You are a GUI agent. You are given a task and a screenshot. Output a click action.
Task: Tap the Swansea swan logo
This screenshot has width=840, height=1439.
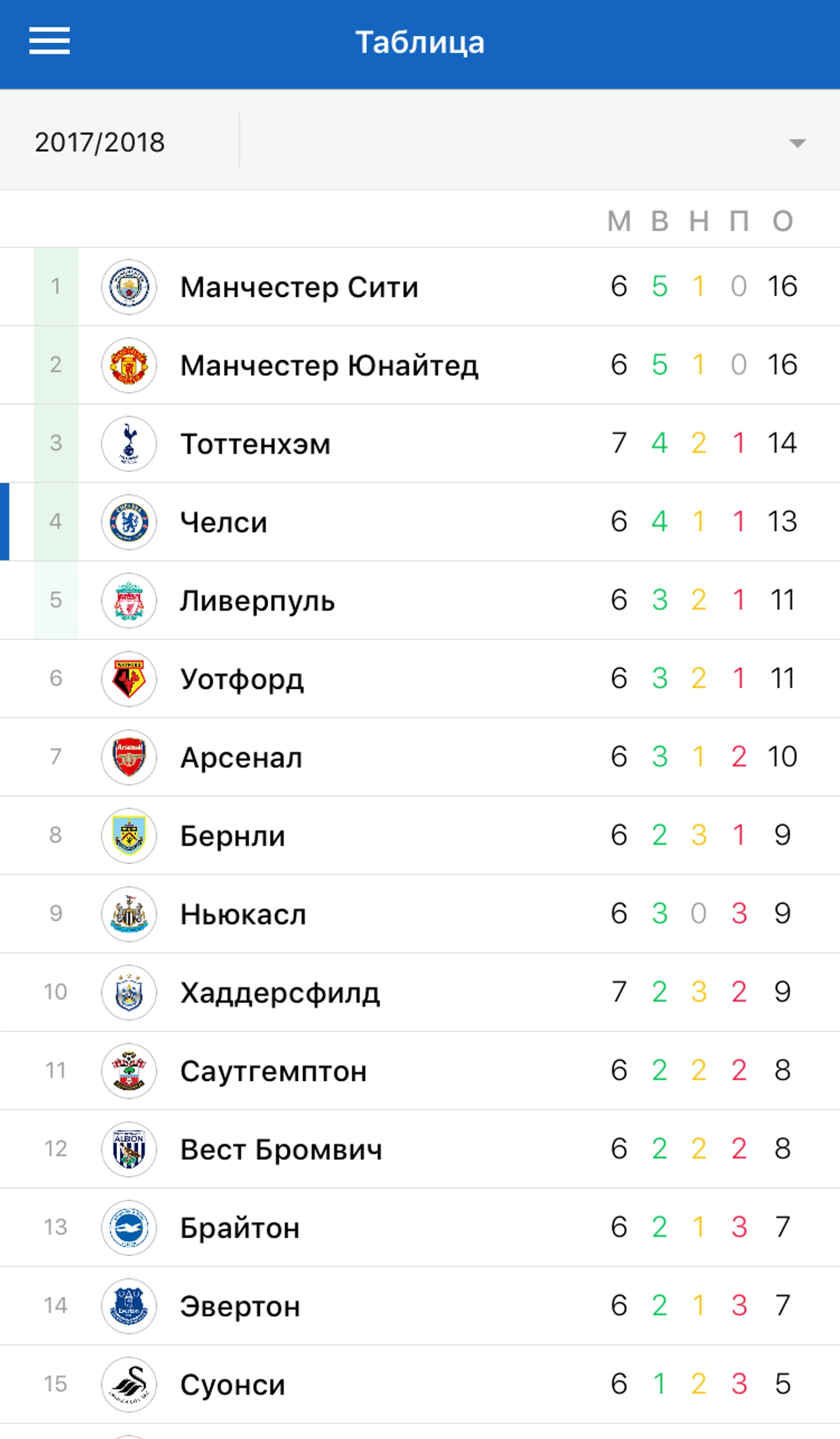129,1384
